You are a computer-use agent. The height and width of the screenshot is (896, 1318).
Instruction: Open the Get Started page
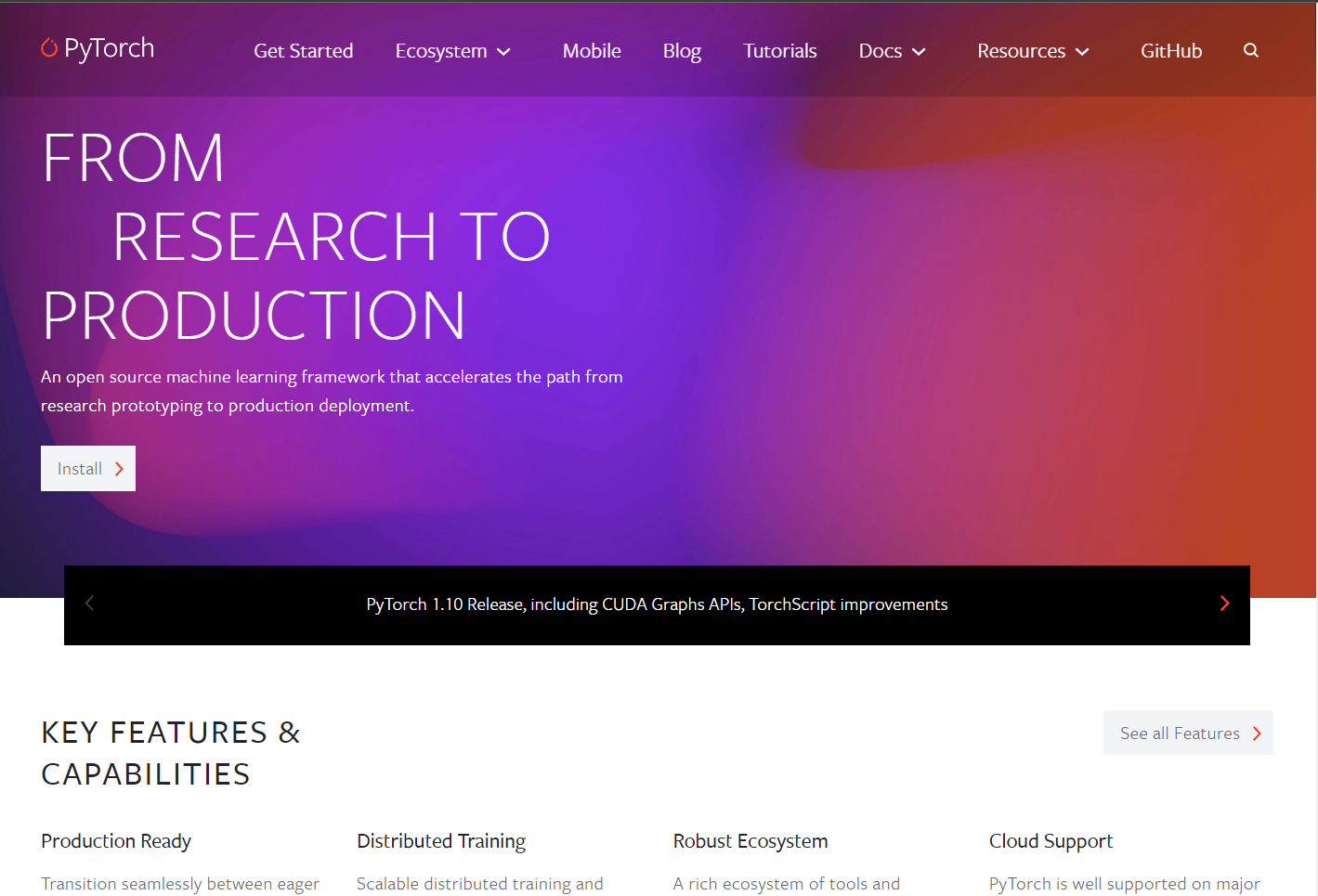304,51
